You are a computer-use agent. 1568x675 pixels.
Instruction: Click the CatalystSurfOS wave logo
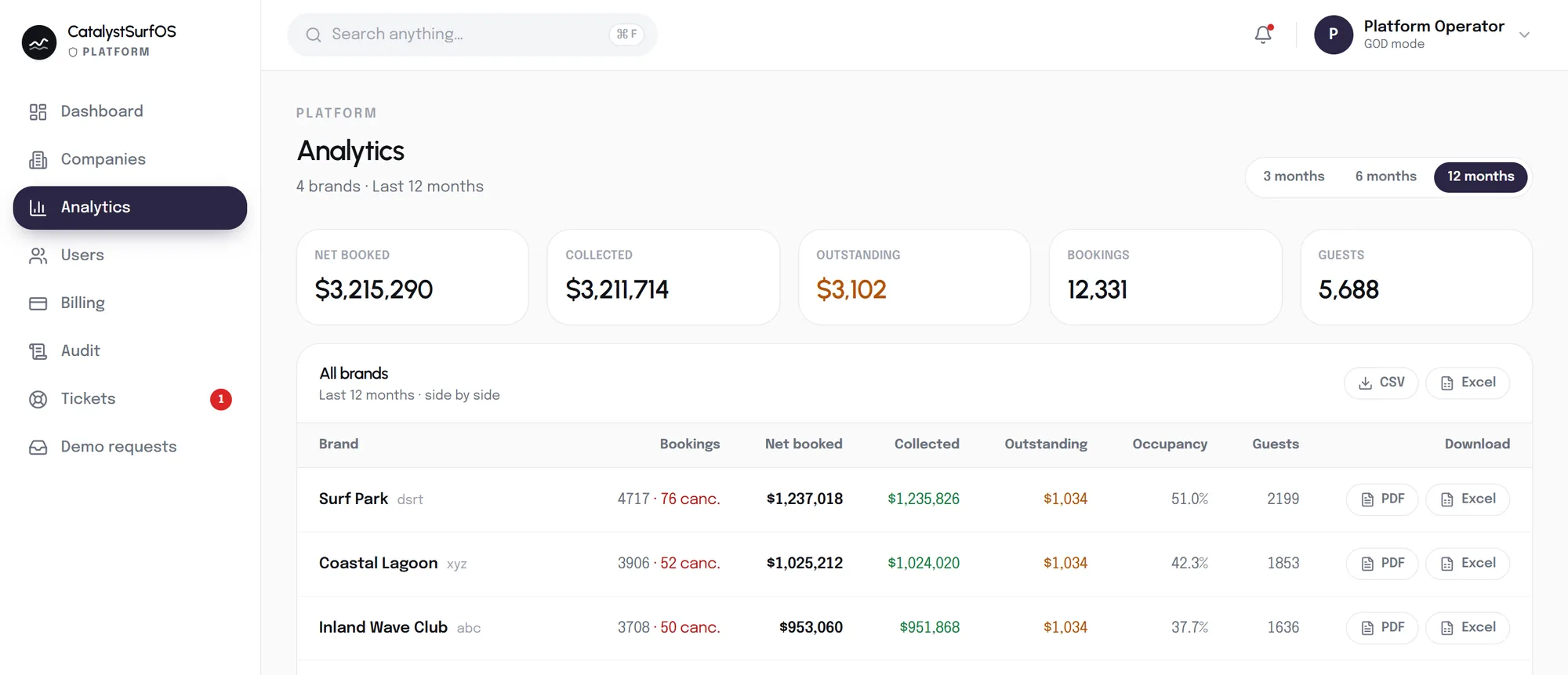click(x=39, y=42)
